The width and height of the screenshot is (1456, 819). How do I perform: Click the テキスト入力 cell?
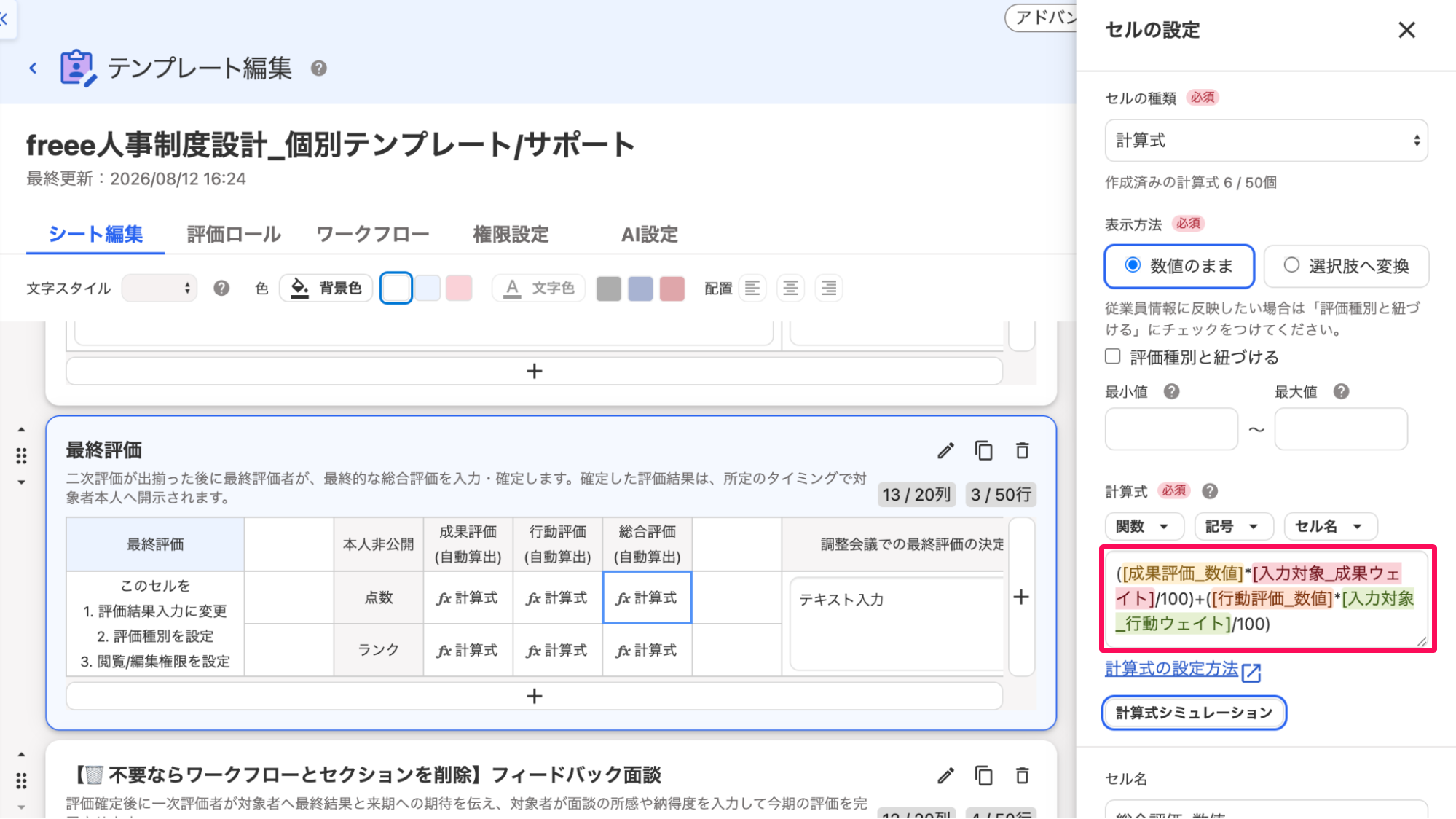point(896,624)
